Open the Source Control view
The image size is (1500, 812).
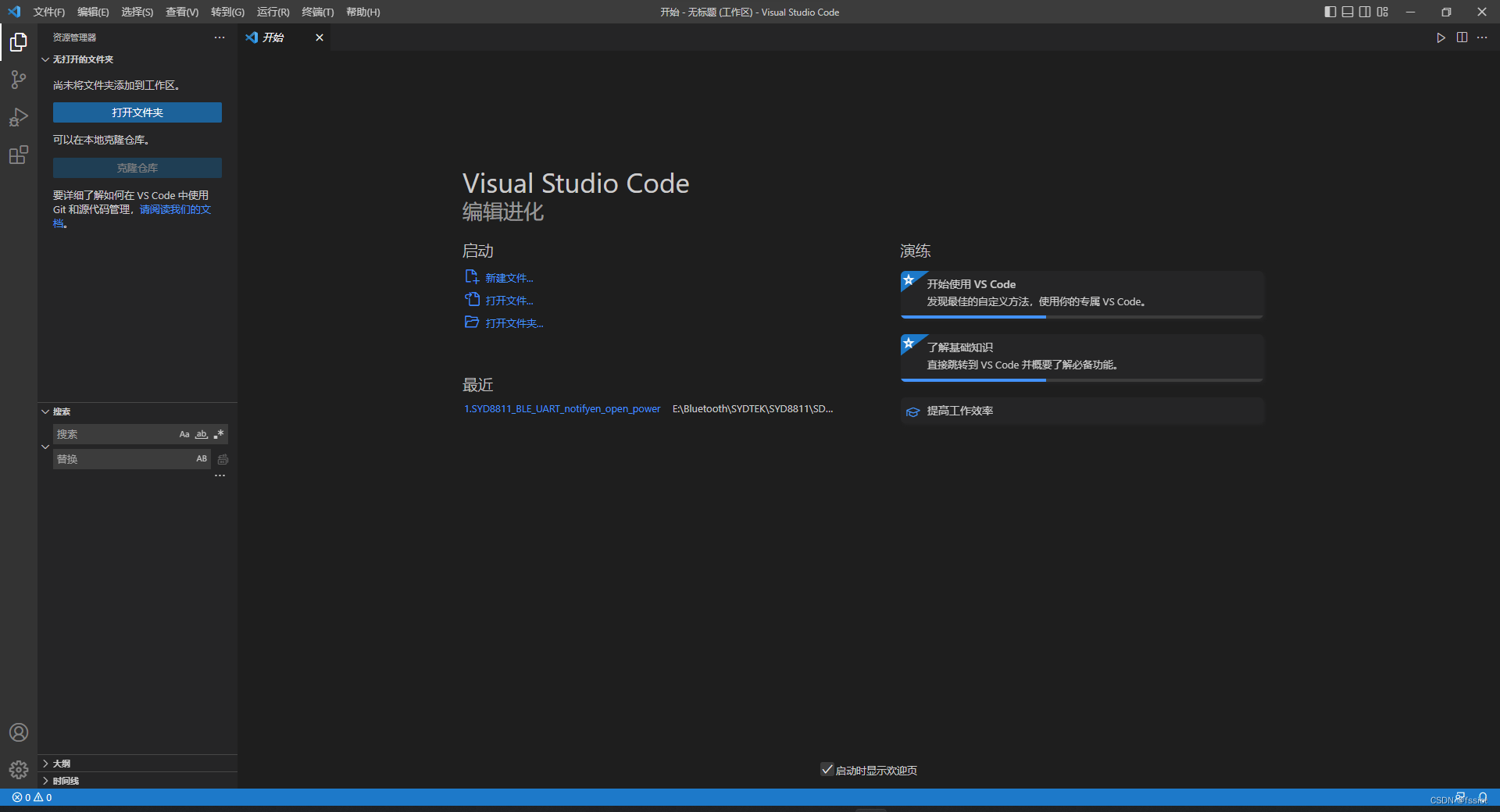pos(19,80)
